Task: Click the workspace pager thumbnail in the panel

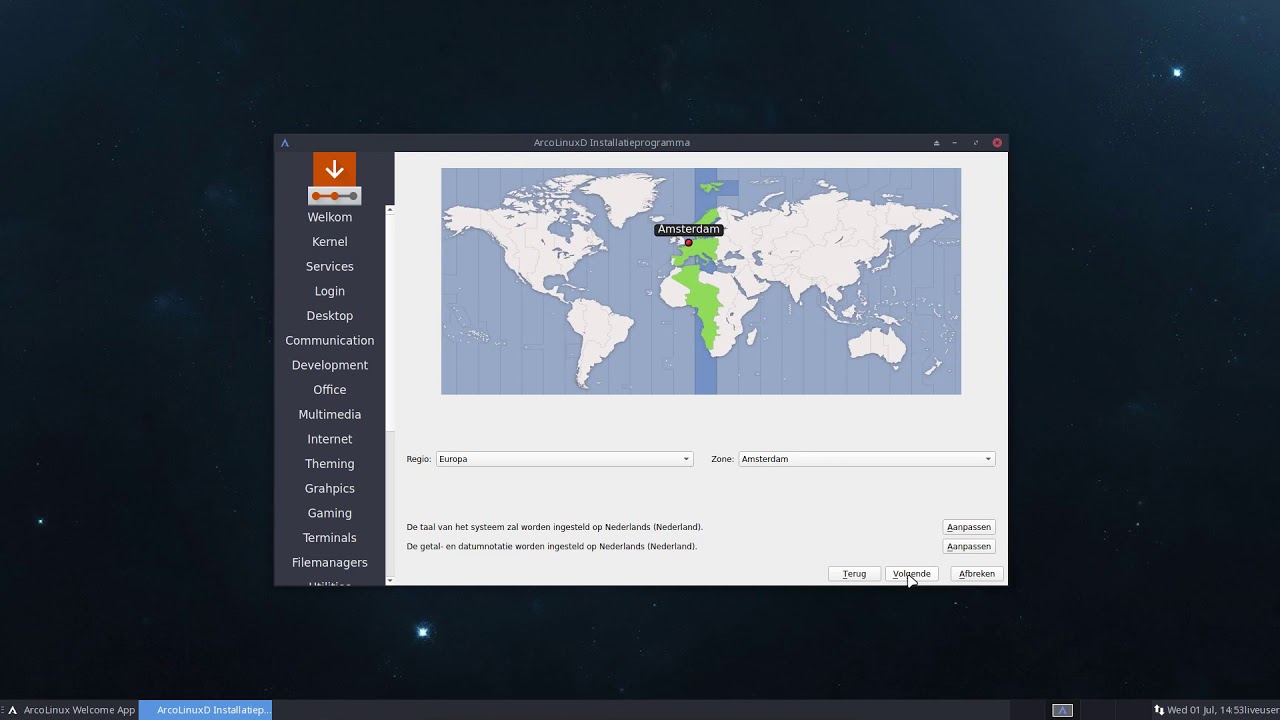Action: [x=1063, y=710]
